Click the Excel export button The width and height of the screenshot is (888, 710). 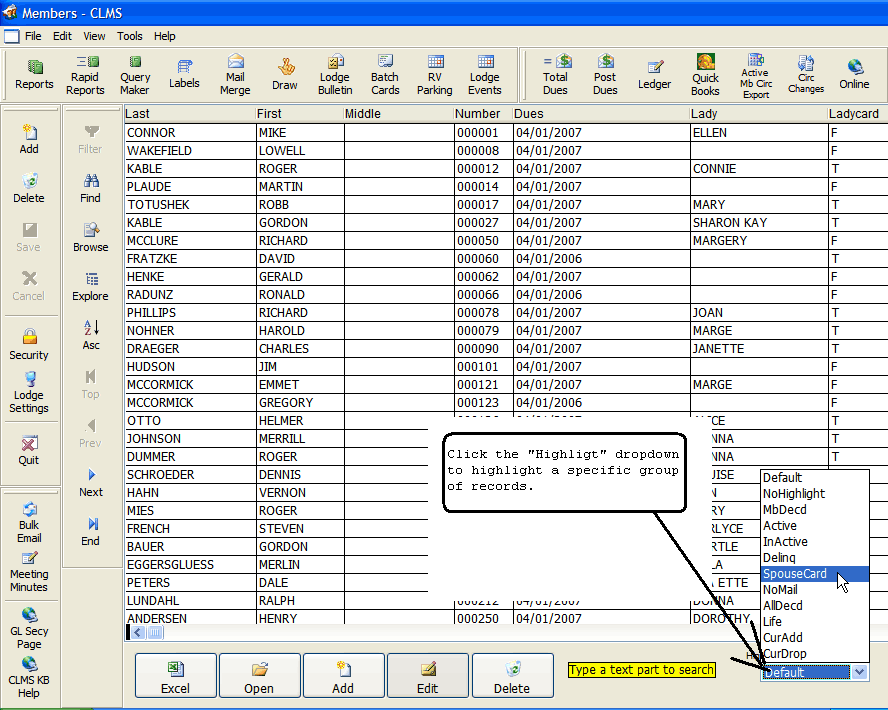coord(176,676)
